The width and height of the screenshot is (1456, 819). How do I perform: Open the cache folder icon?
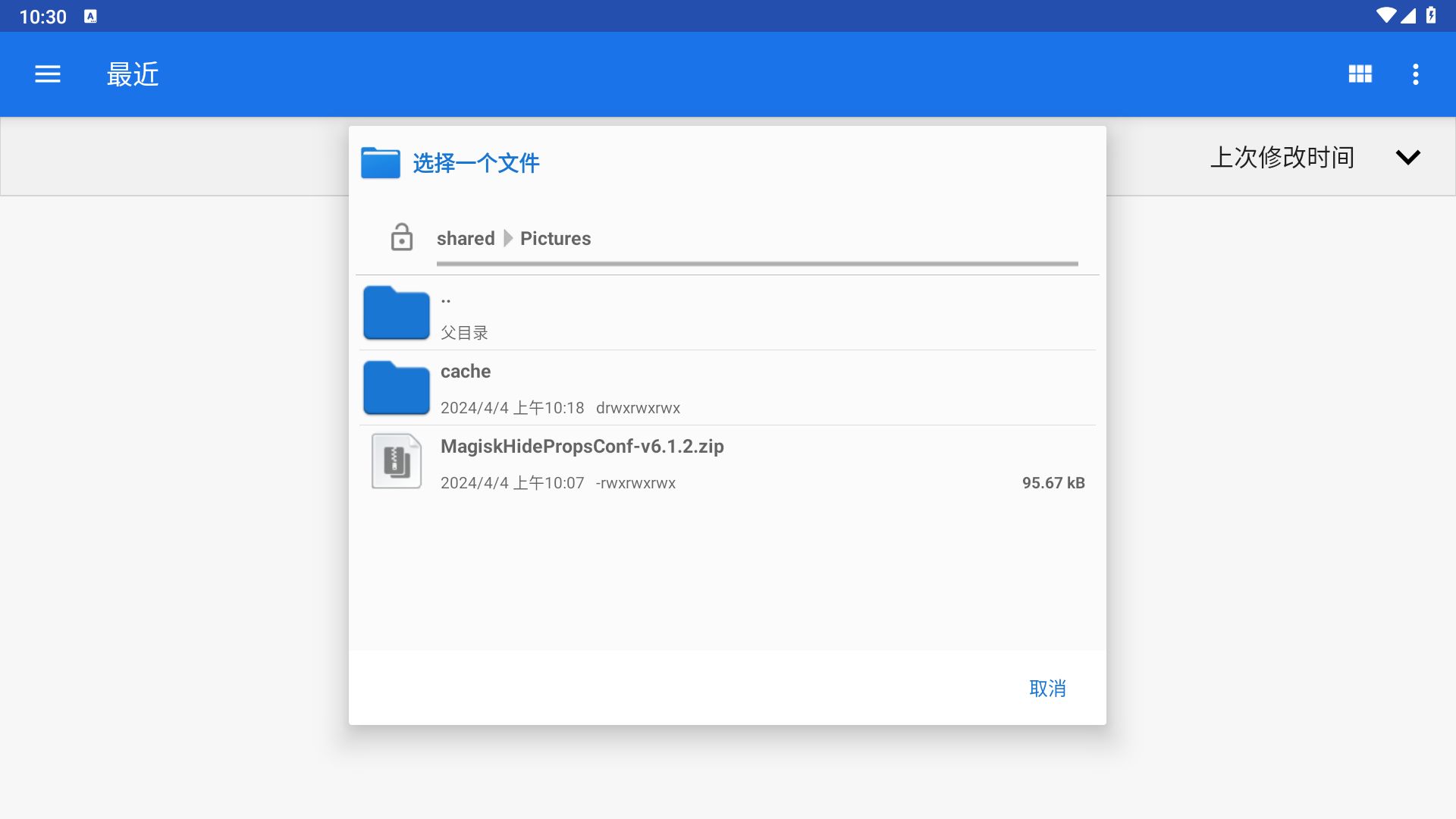(x=397, y=388)
